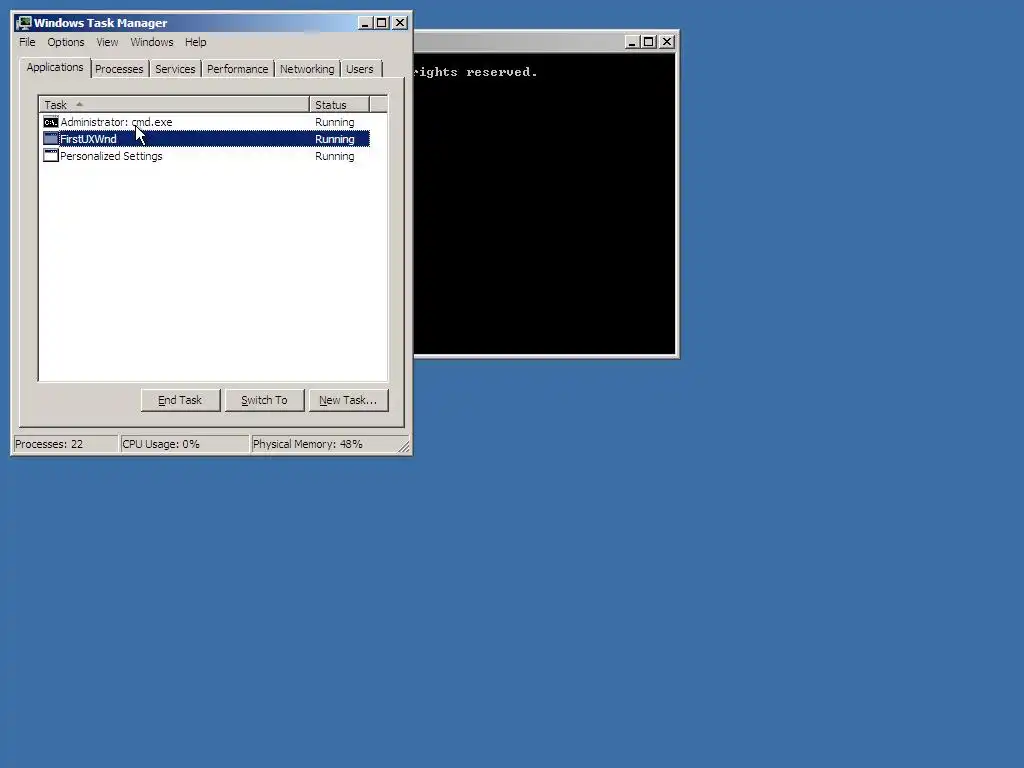Switch to the Networking tab

point(307,69)
